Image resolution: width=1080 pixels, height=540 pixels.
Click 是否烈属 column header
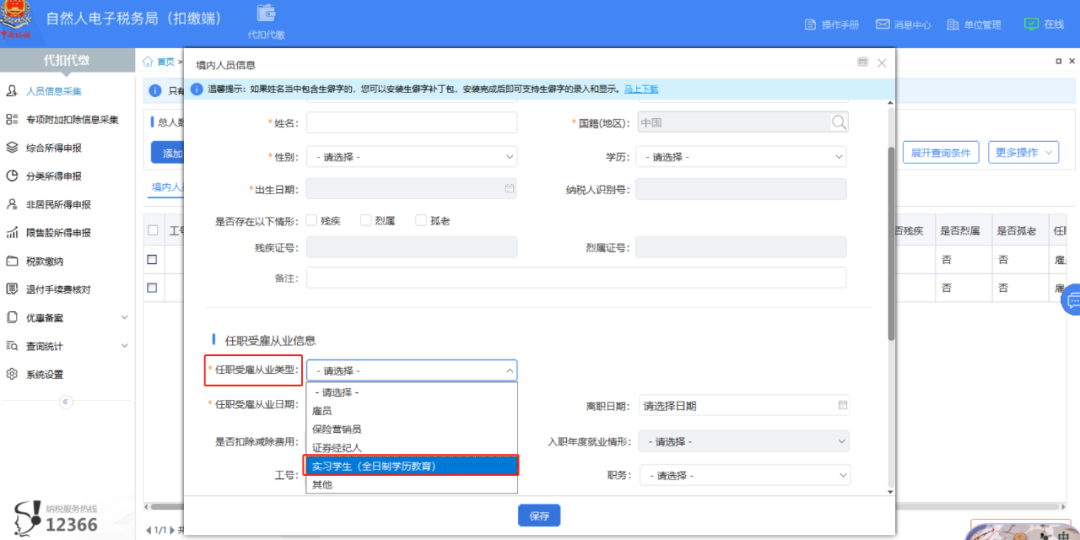pos(960,231)
